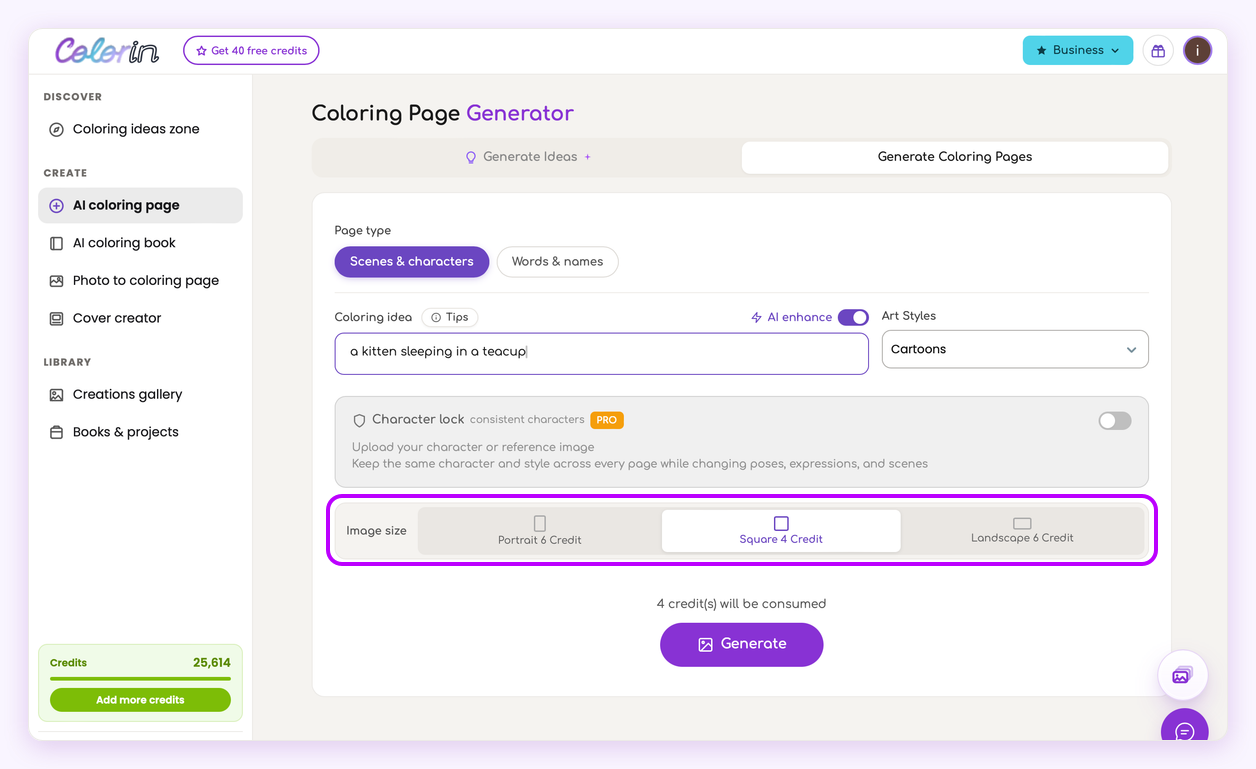Click the plus-circle icon beside AI coloring page
This screenshot has height=769, width=1256.
click(57, 206)
